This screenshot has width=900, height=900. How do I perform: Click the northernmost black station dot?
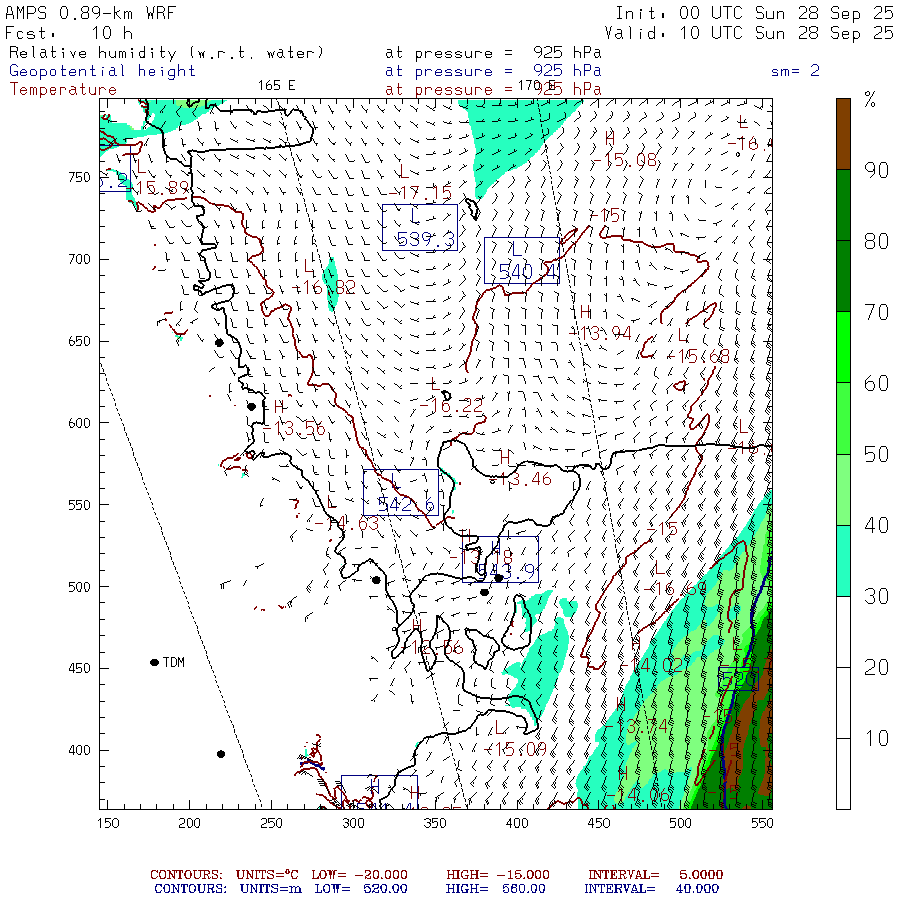coord(219,342)
